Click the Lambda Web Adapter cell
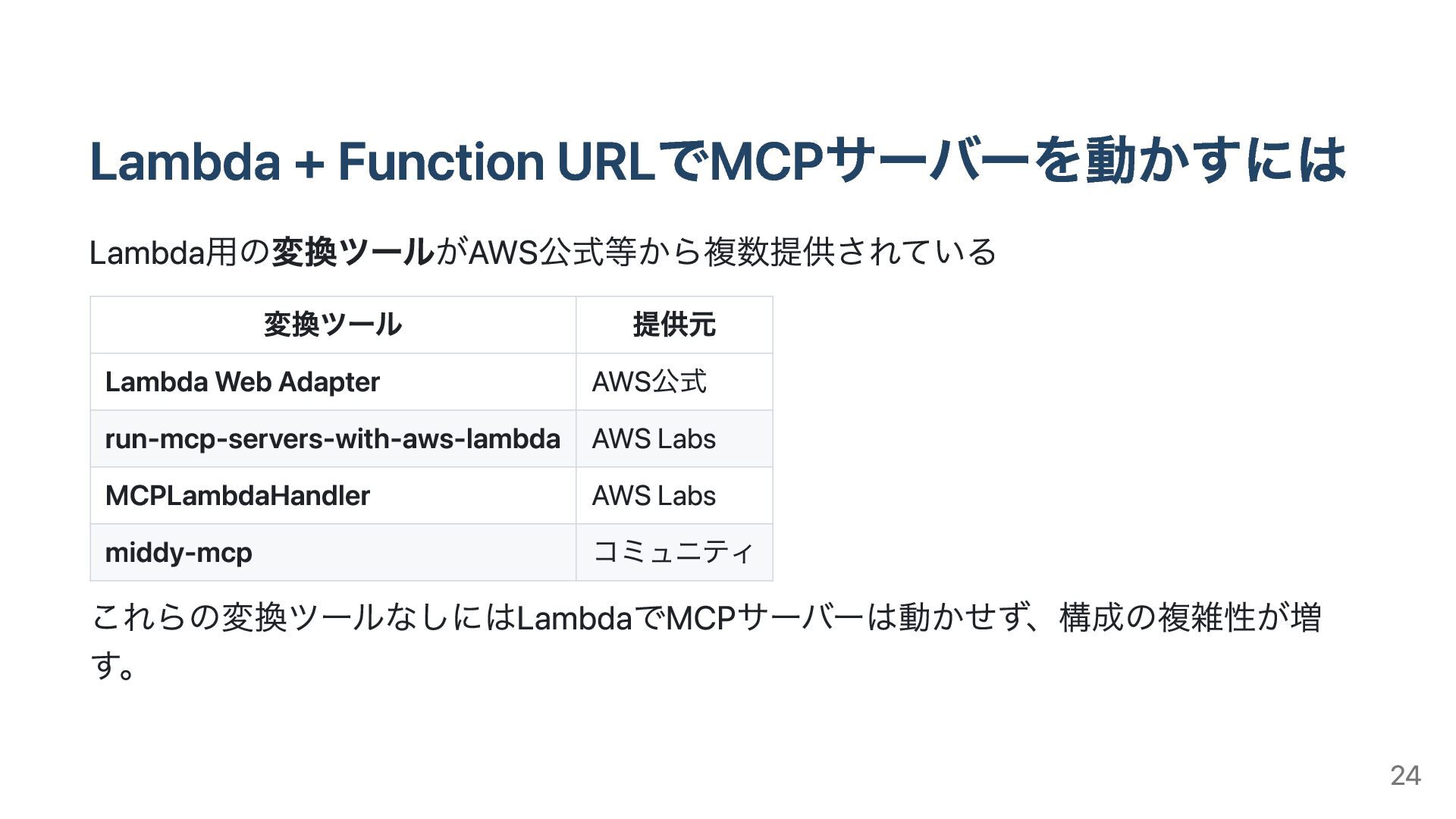This screenshot has height=819, width=1456. tap(242, 381)
